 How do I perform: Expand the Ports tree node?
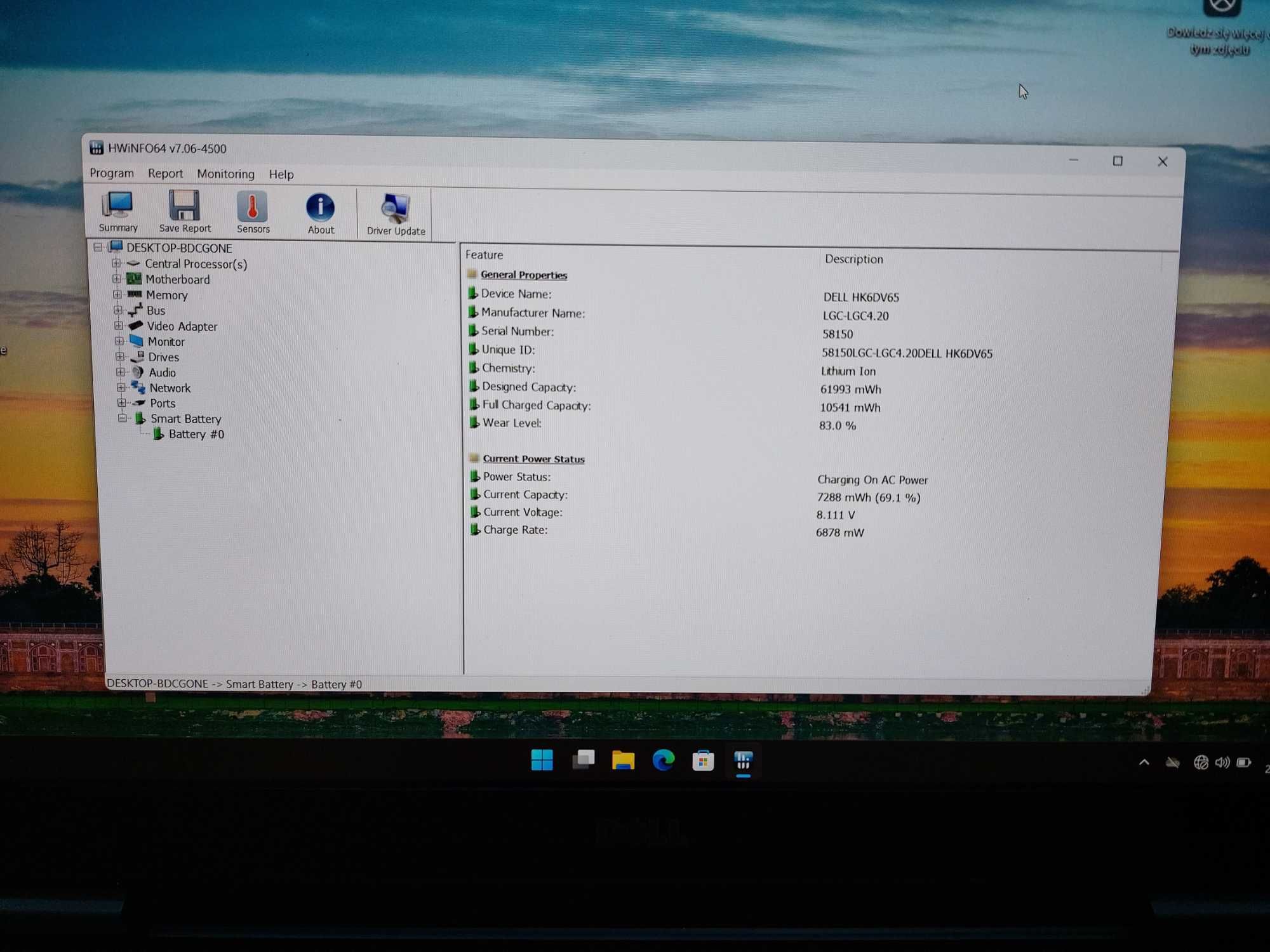pyautogui.click(x=121, y=402)
